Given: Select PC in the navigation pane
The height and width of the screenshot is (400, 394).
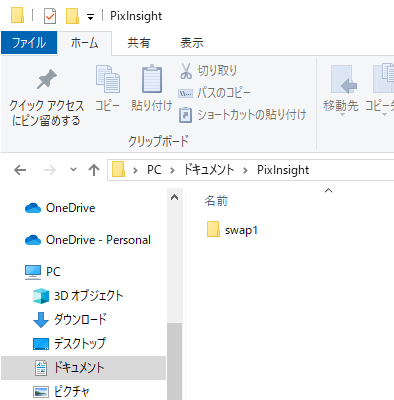Looking at the screenshot, I should click(x=43, y=272).
